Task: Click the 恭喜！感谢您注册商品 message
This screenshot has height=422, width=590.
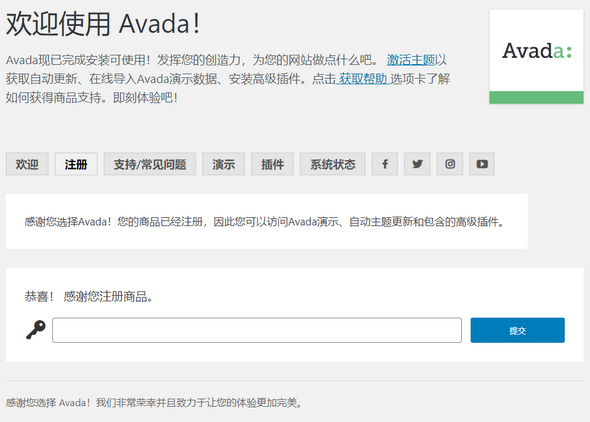Action: (89, 297)
